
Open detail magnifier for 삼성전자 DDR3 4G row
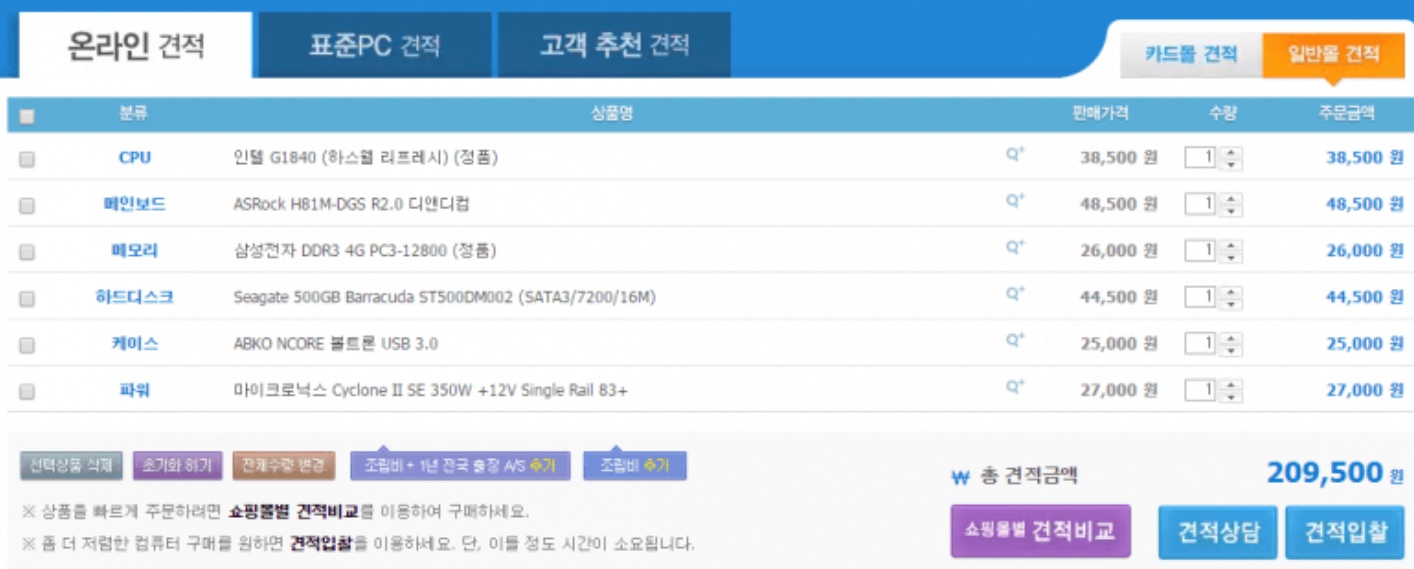click(1015, 247)
